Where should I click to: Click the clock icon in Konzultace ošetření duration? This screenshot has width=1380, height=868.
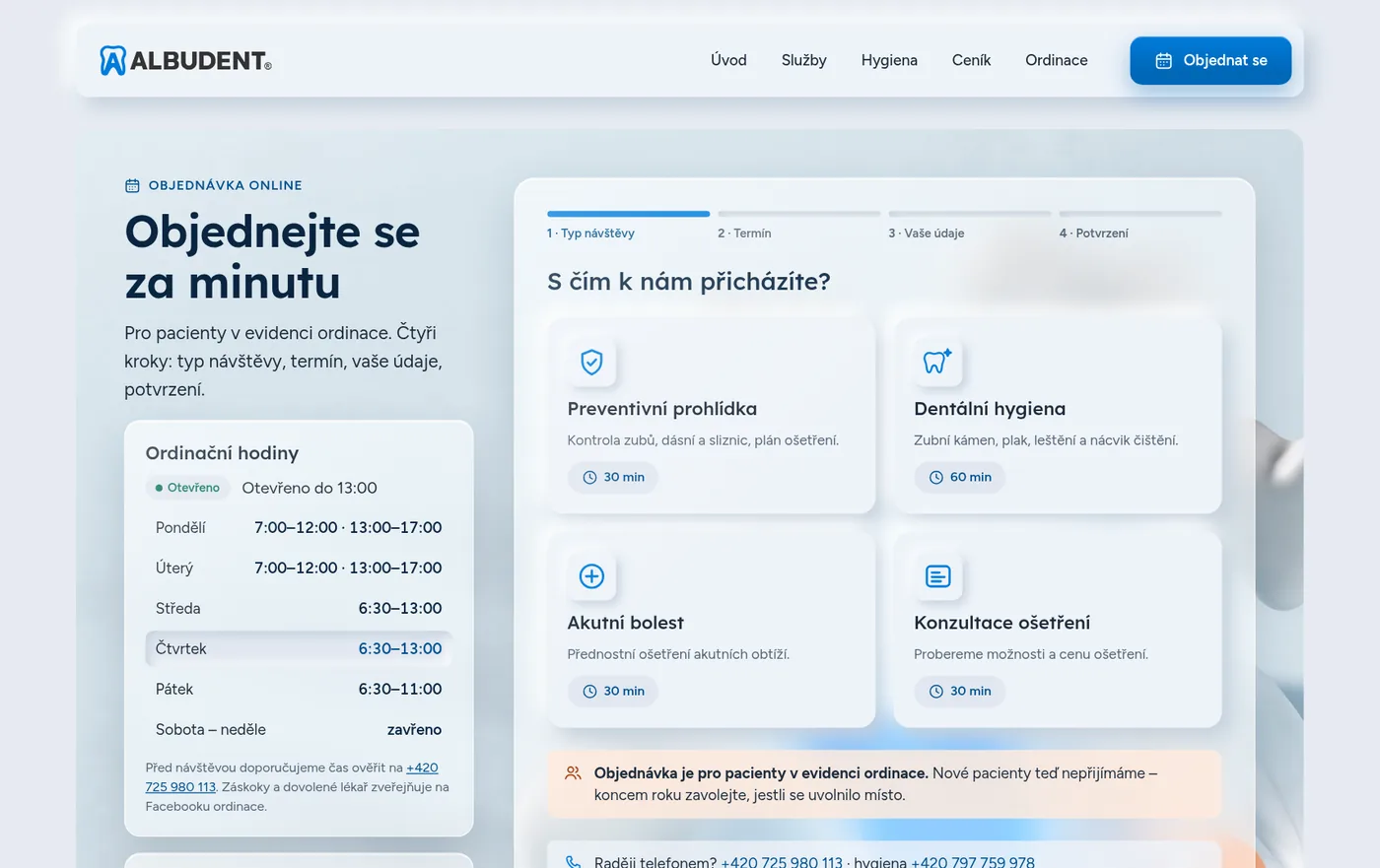(936, 691)
